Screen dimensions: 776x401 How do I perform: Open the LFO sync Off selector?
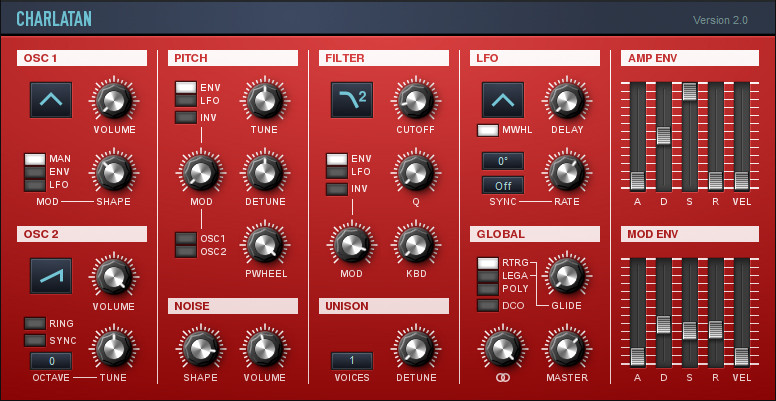(503, 186)
